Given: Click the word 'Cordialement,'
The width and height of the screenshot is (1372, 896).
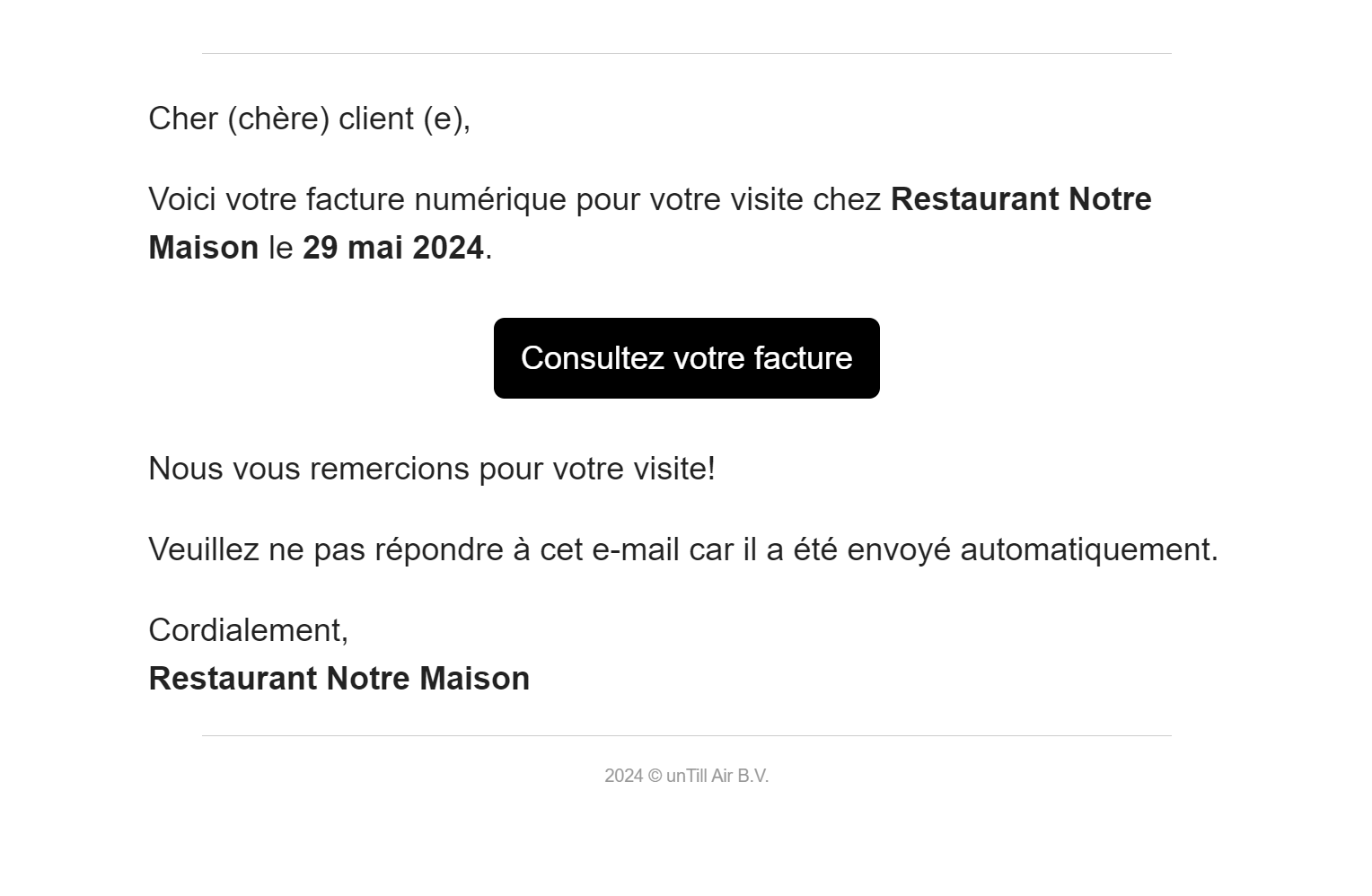Looking at the screenshot, I should coord(248,630).
